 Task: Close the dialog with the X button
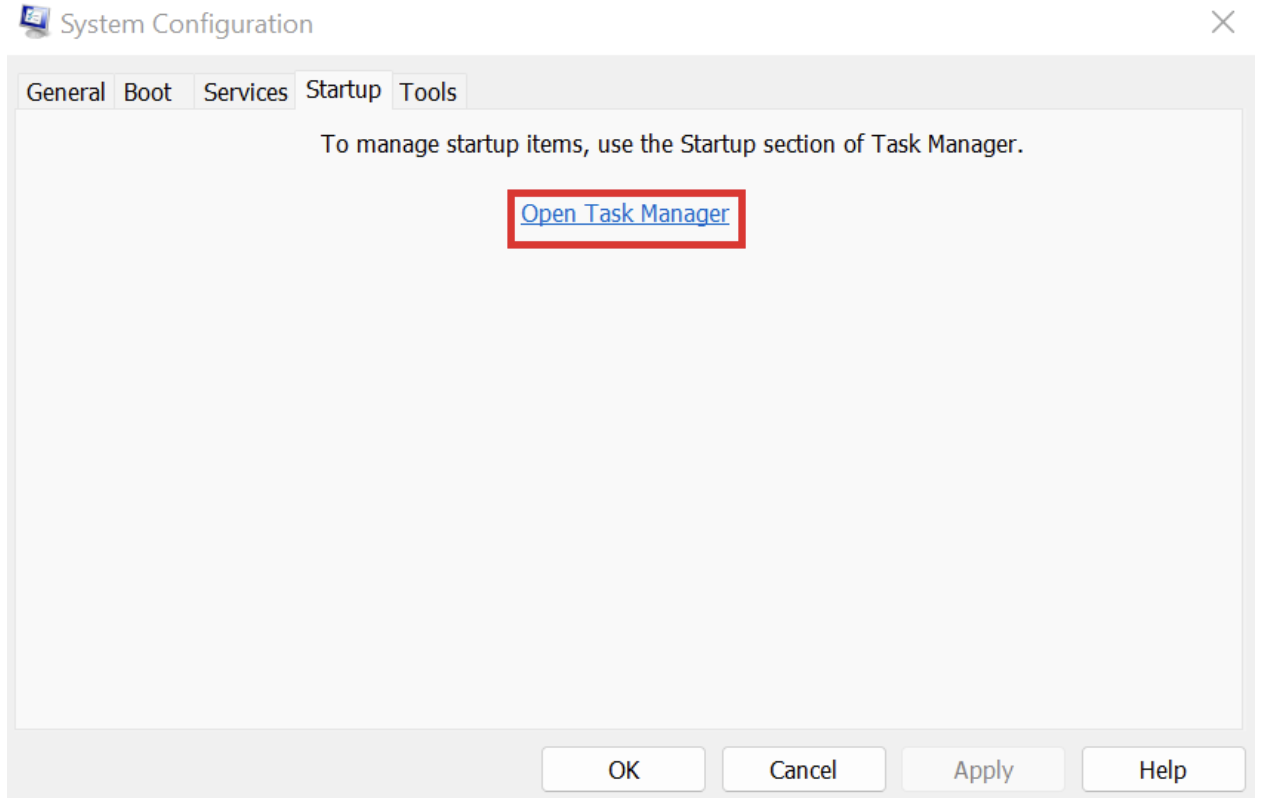point(1223,23)
